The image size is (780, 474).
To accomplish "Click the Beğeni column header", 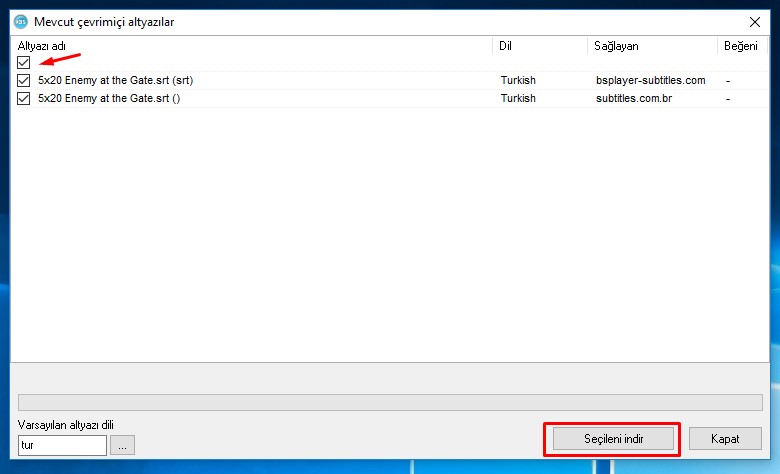I will coord(742,46).
